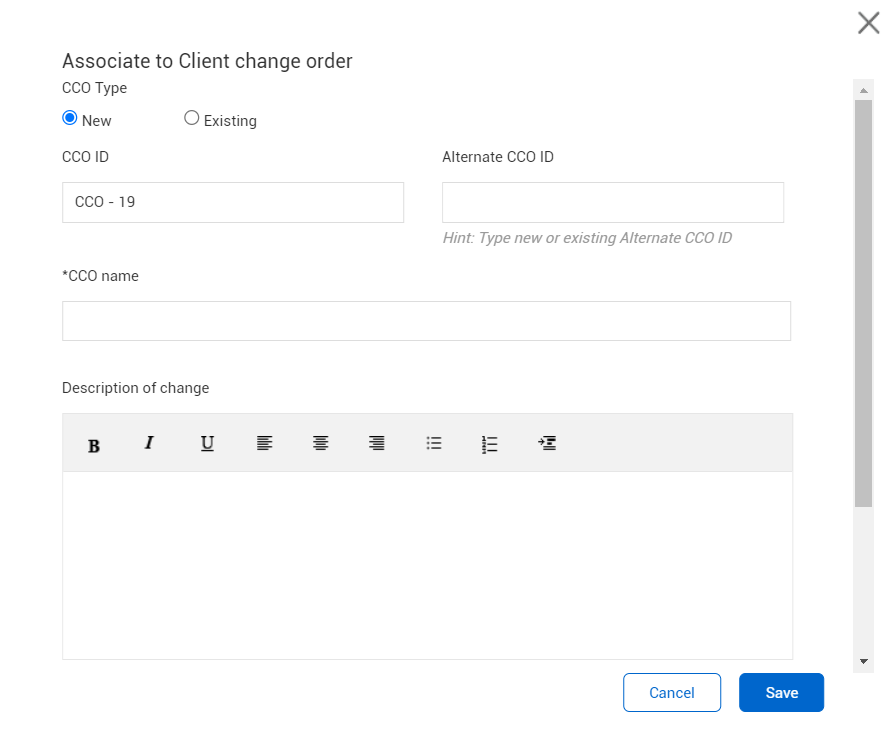Insert bulleted list in the description
Image resolution: width=884 pixels, height=741 pixels.
pos(434,443)
